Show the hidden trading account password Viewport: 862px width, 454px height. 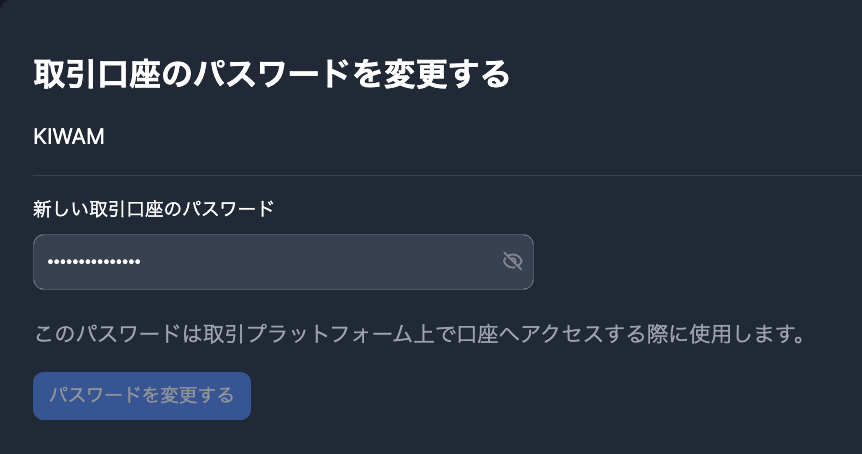point(512,262)
